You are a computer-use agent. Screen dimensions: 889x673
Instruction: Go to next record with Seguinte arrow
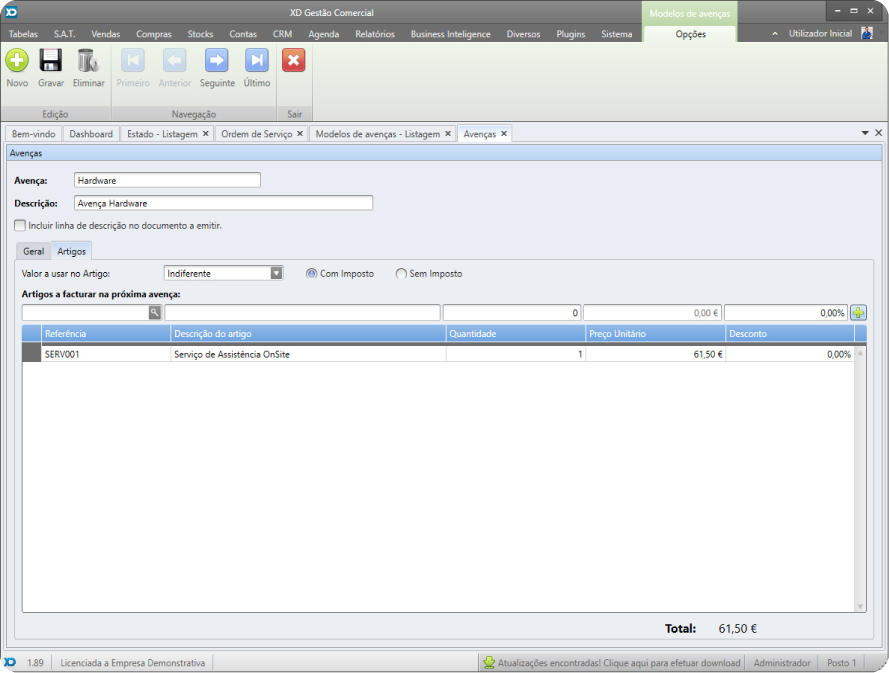pyautogui.click(x=217, y=61)
